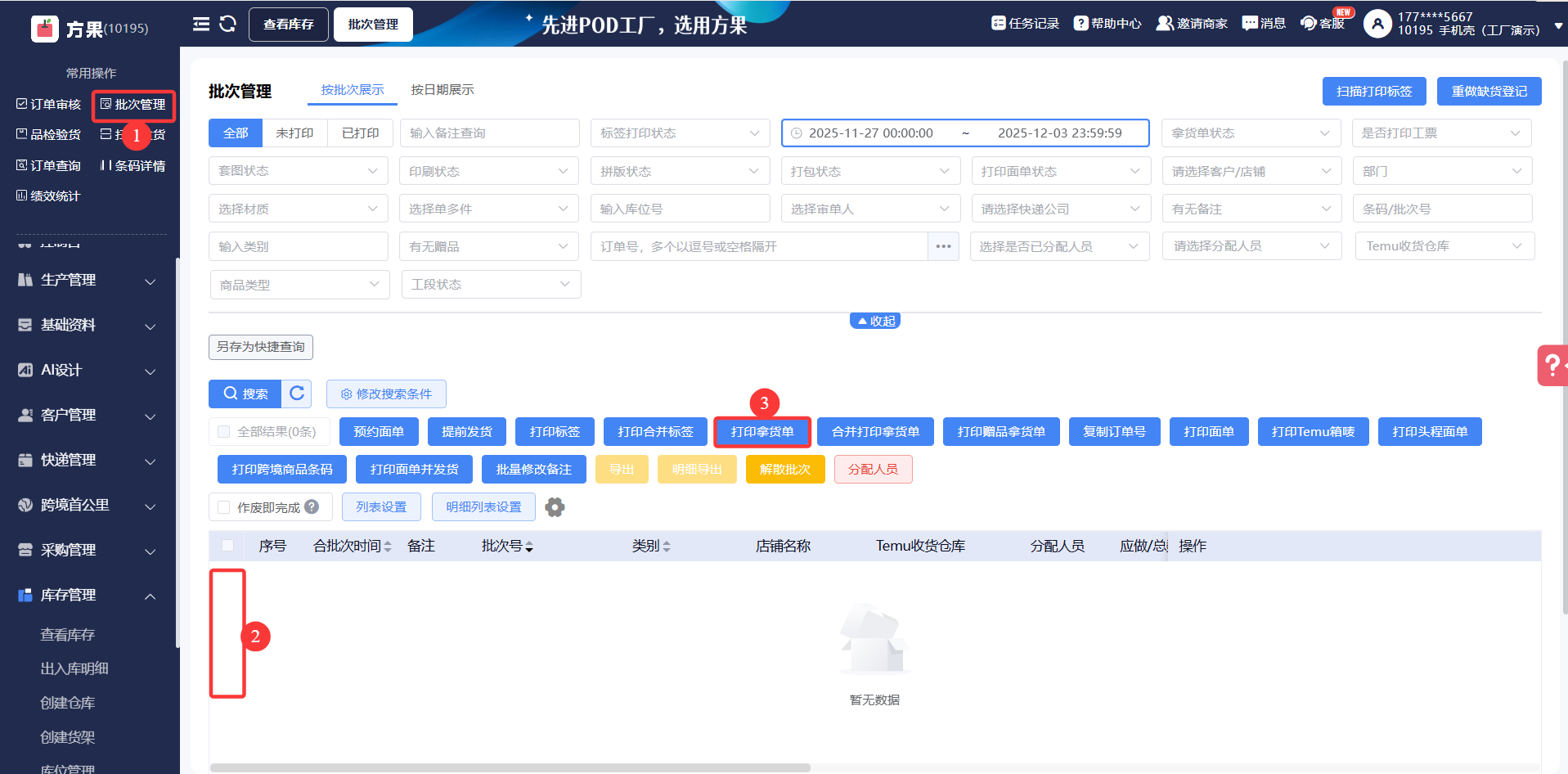Click the 邀请商家 invite merchant icon

tap(1165, 23)
